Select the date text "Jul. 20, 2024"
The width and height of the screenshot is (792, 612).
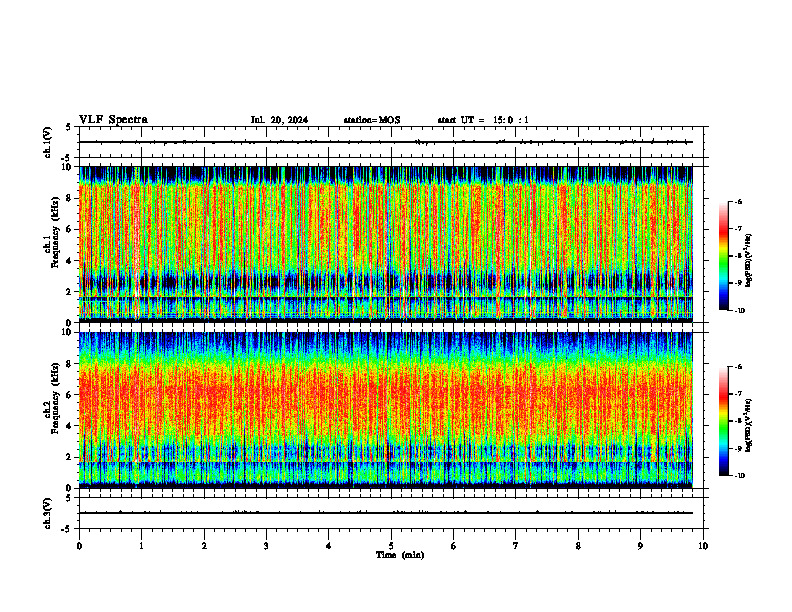[279, 120]
